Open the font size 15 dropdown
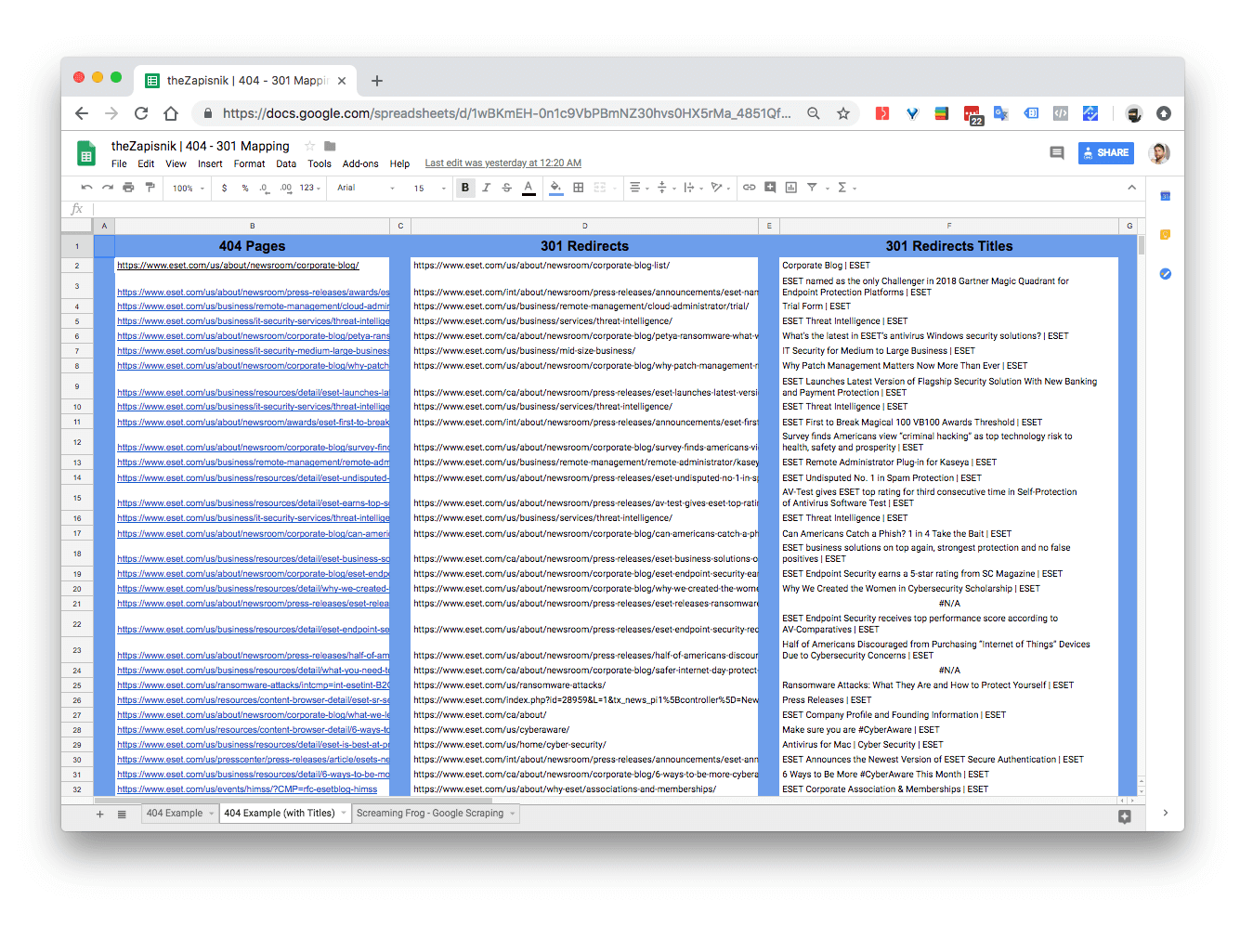This screenshot has width=1253, height=952. coord(429,188)
